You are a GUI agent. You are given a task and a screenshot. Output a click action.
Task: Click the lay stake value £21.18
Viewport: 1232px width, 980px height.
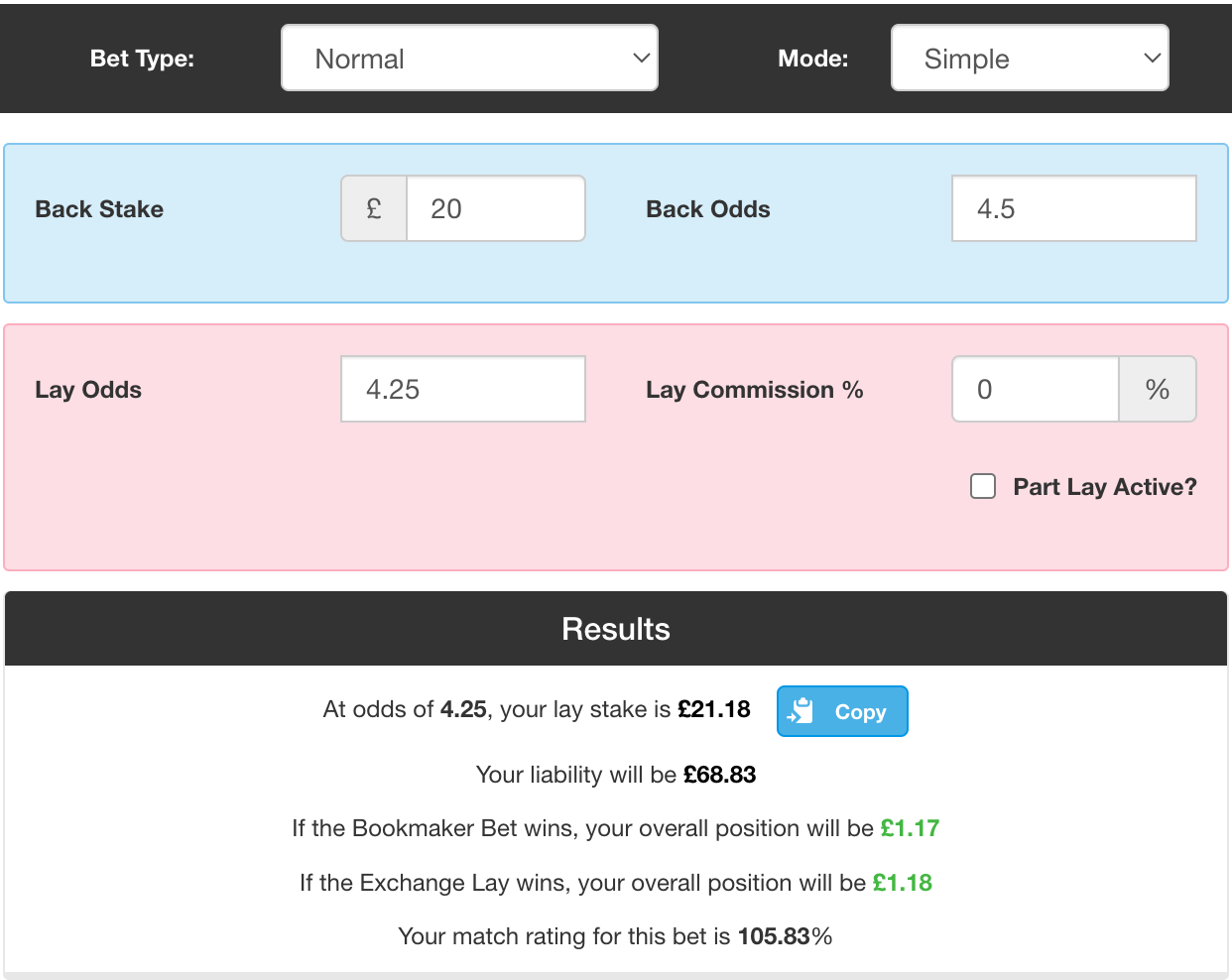click(x=714, y=709)
